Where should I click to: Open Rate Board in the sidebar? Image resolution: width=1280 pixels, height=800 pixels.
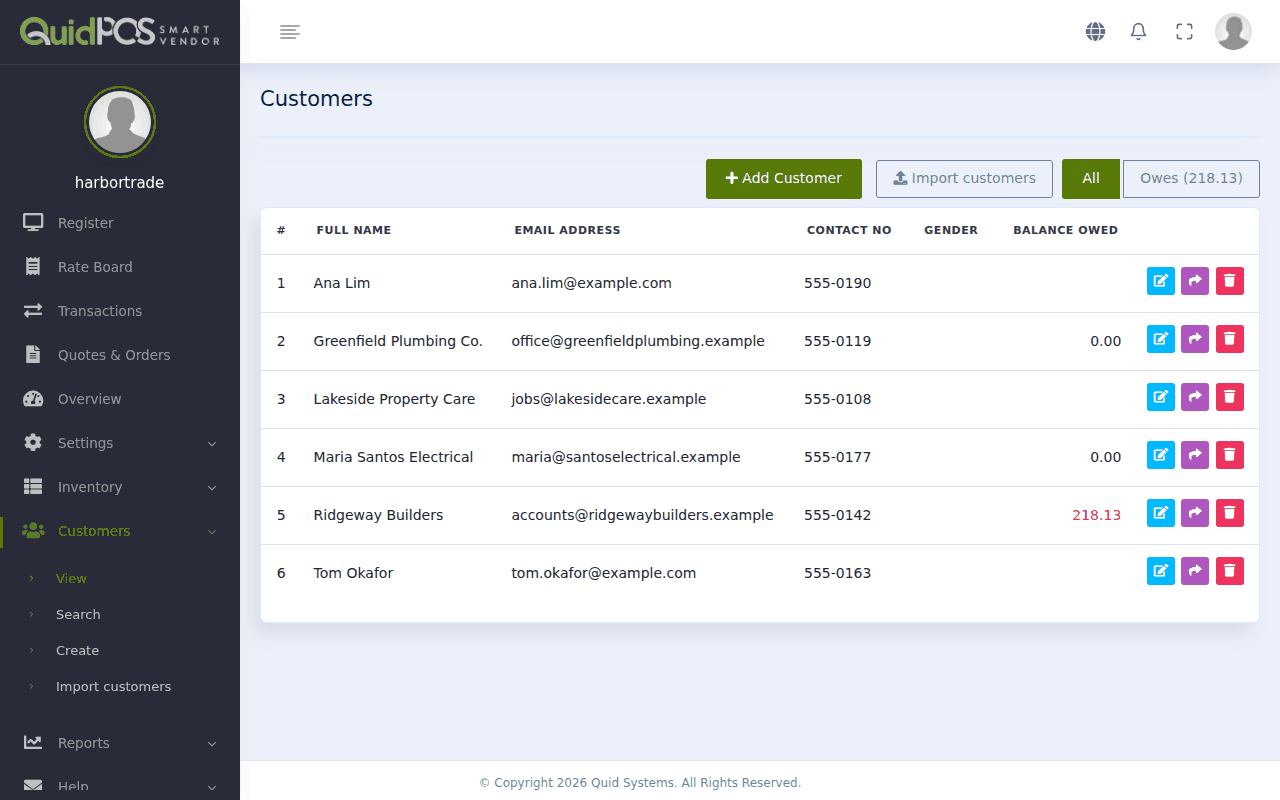[120, 267]
